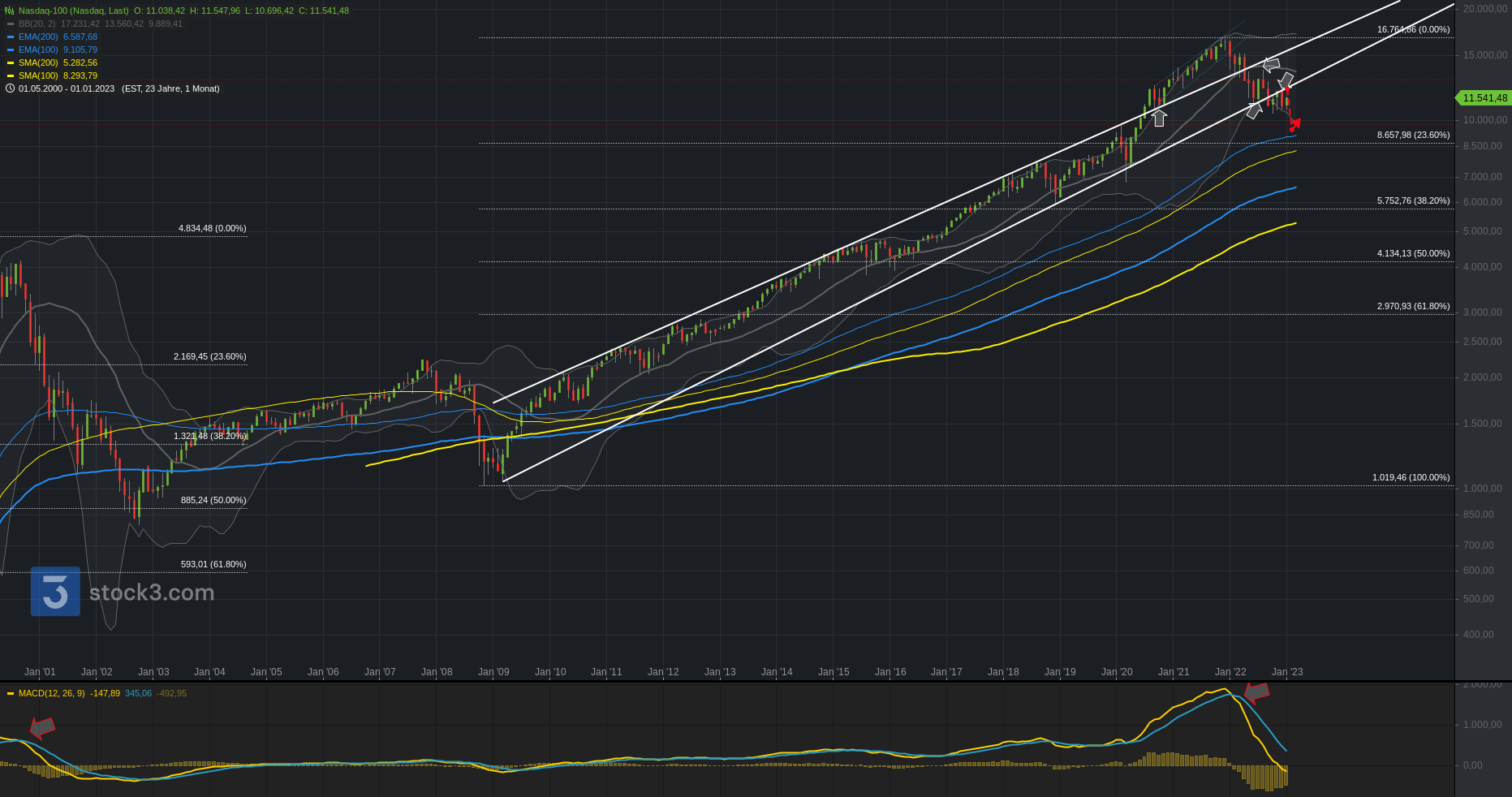This screenshot has height=797, width=1512.
Task: Click the Jan '09 time axis label
Action: (493, 672)
